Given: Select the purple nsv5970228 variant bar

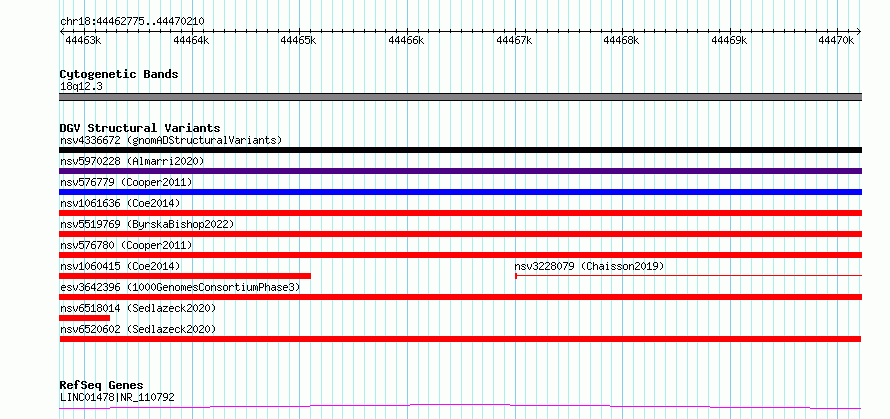Looking at the screenshot, I should (460, 171).
